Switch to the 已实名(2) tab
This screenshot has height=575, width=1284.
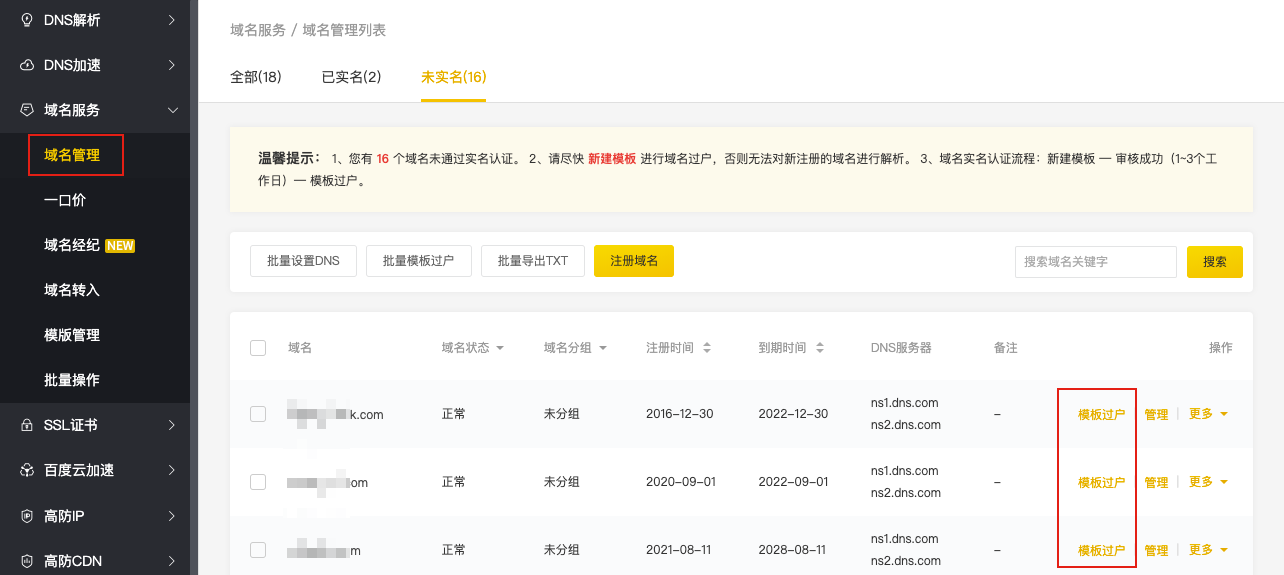[351, 77]
